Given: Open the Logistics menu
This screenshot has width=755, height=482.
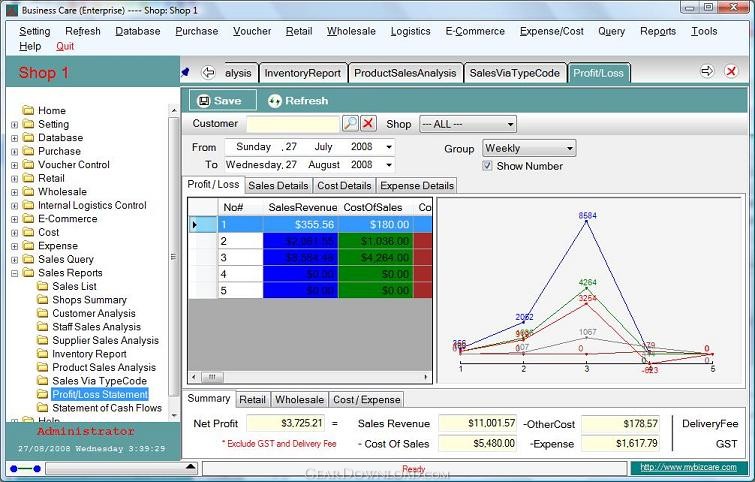Looking at the screenshot, I should pos(410,31).
